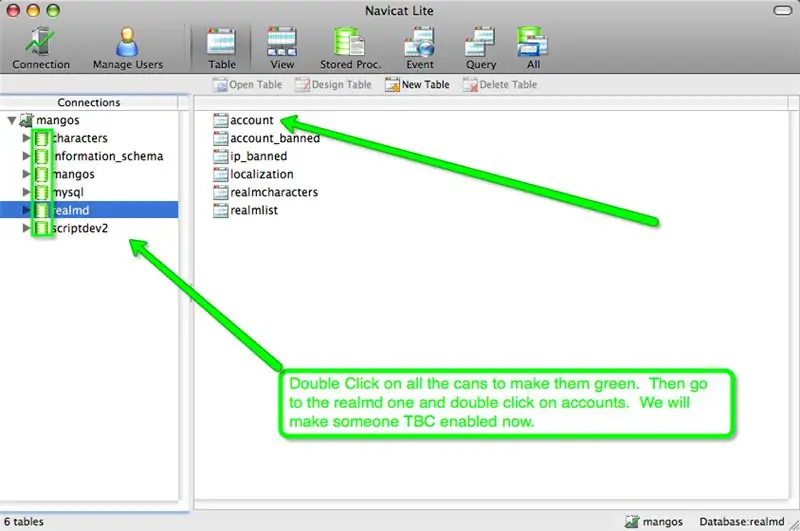Select the realmcharacters table name
Screen dimensions: 800x531
[274, 192]
